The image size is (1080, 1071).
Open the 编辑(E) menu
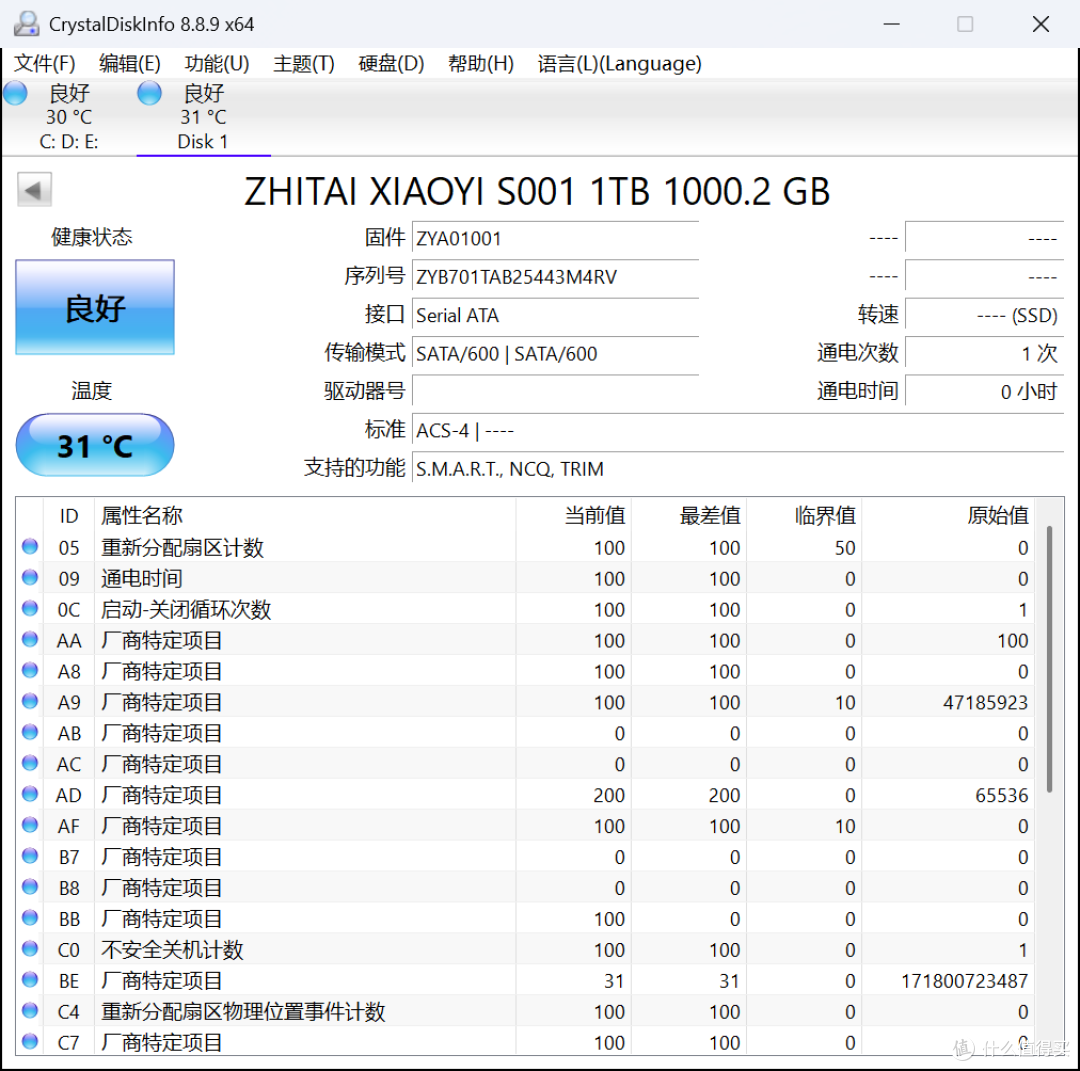coord(129,63)
